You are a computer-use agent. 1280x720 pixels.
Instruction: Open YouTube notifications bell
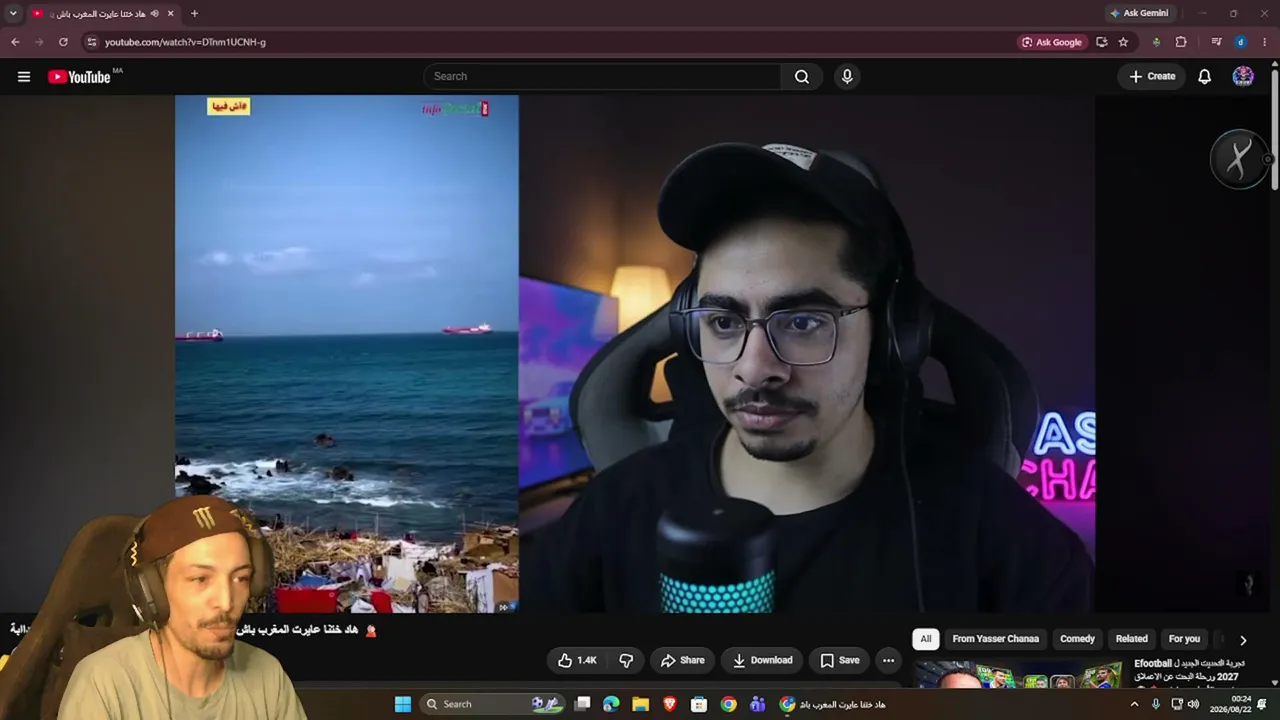pos(1205,76)
